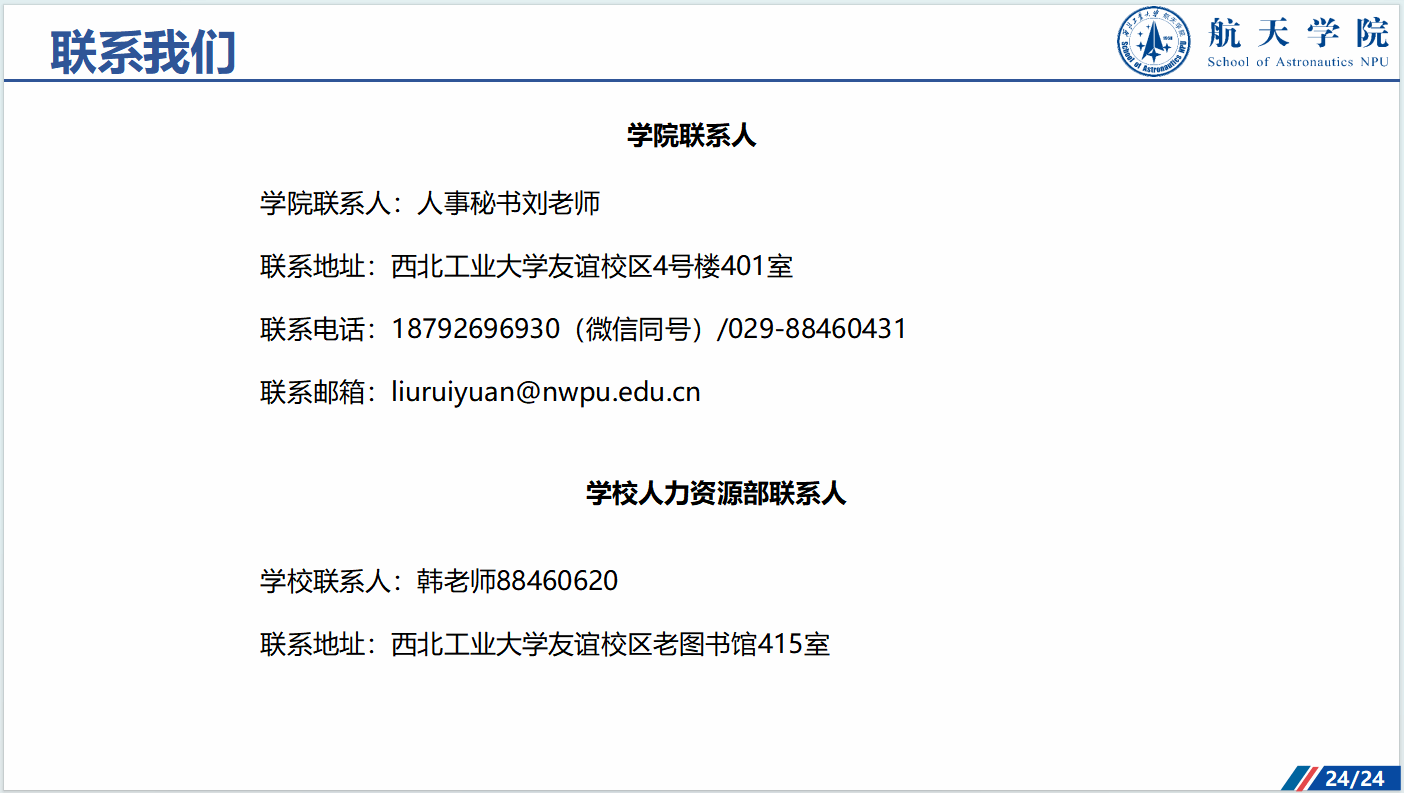Click the 联系我们 slide title
The image size is (1404, 793).
click(143, 52)
